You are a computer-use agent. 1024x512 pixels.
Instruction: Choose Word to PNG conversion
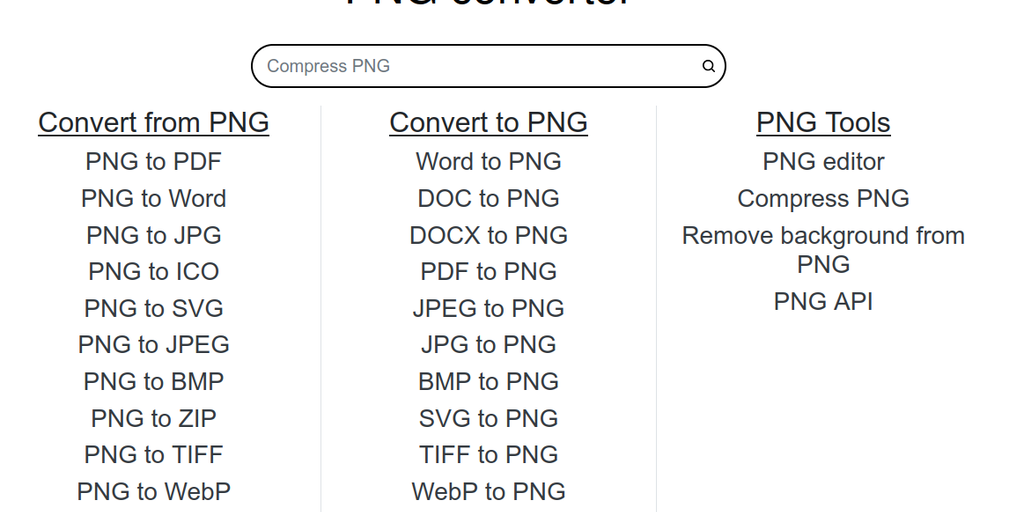(488, 162)
